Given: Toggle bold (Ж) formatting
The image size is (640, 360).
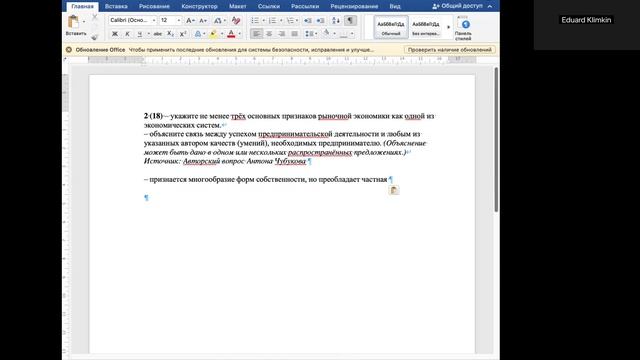Looking at the screenshot, I should click(x=115, y=34).
